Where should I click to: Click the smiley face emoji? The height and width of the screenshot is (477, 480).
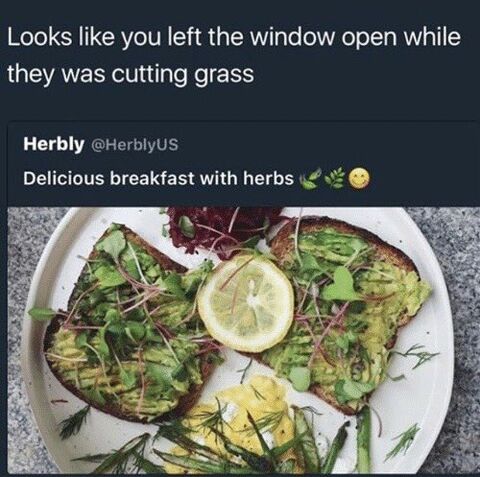[359, 179]
